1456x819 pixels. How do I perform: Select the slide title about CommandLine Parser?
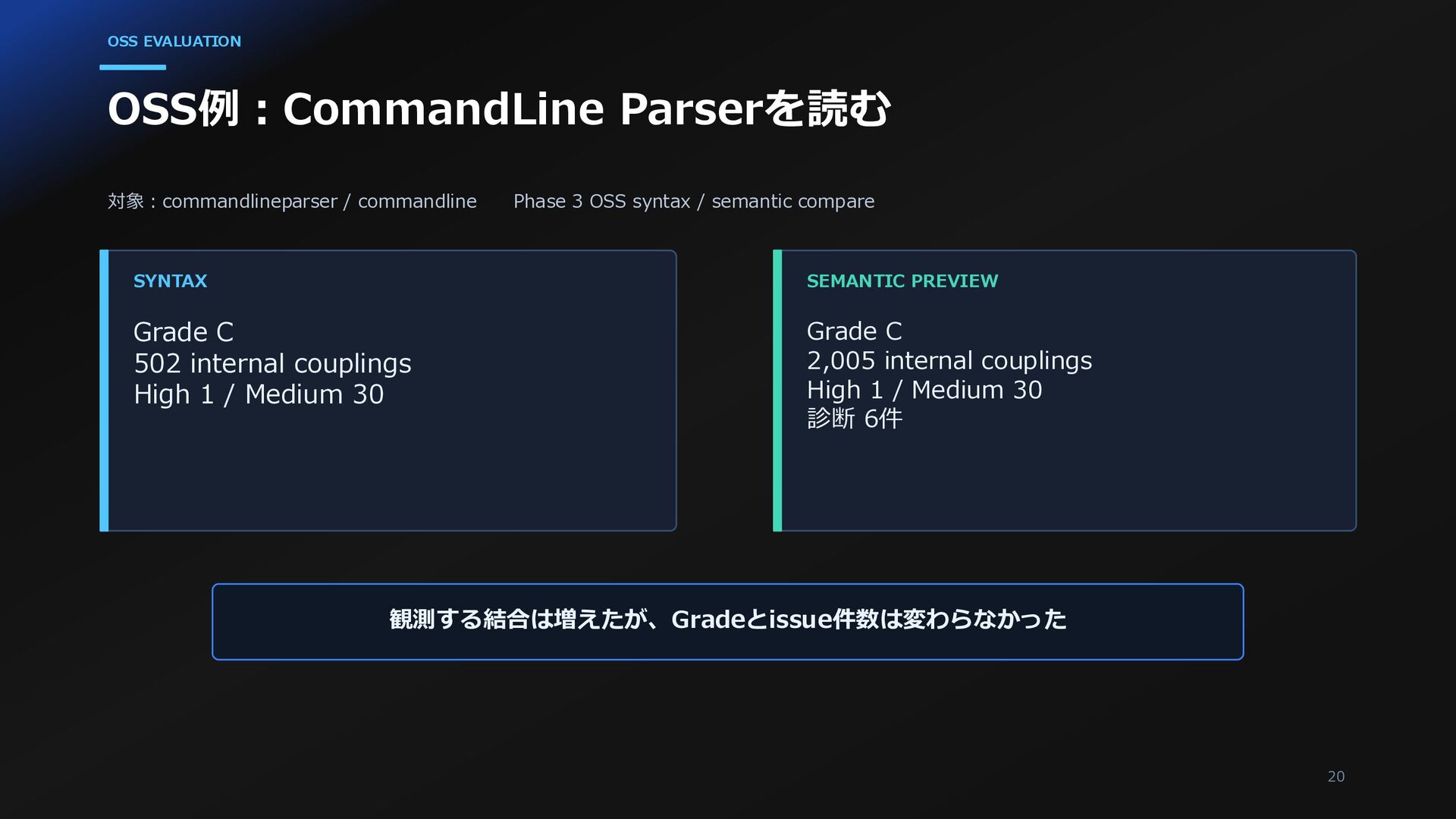tap(498, 108)
